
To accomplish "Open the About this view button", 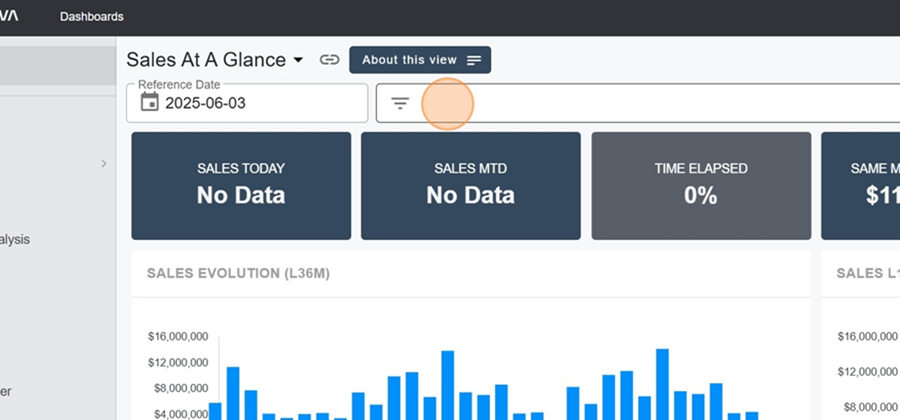I will pos(420,60).
